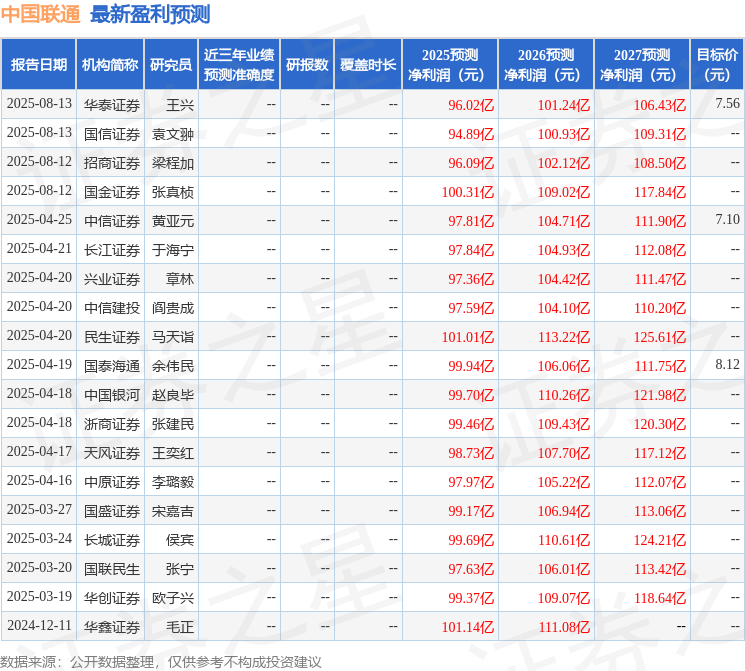Viewport: 745px width, 671px height.
Task: Click target price 7.56
Action: (727, 103)
